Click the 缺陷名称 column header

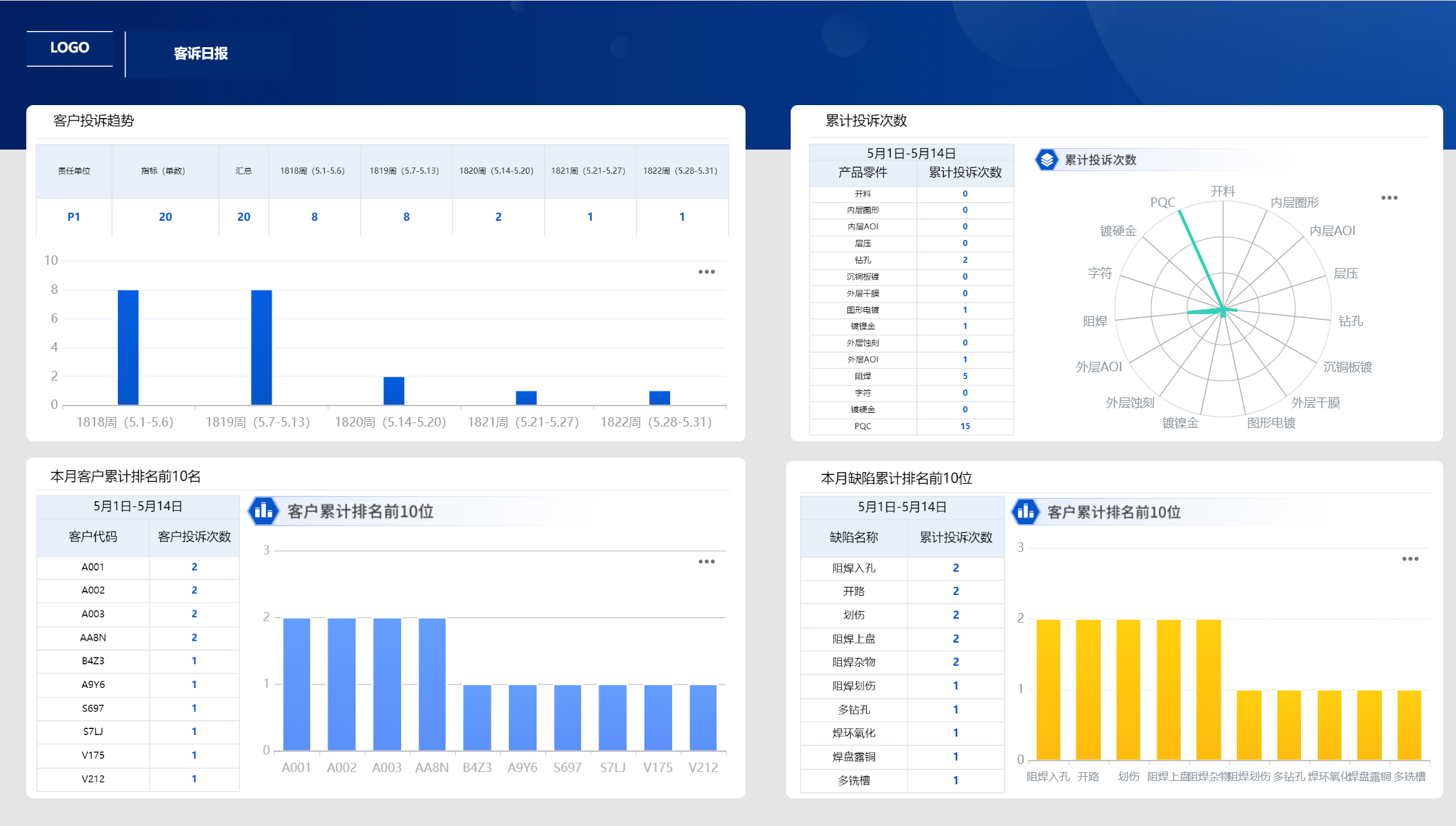(x=853, y=537)
